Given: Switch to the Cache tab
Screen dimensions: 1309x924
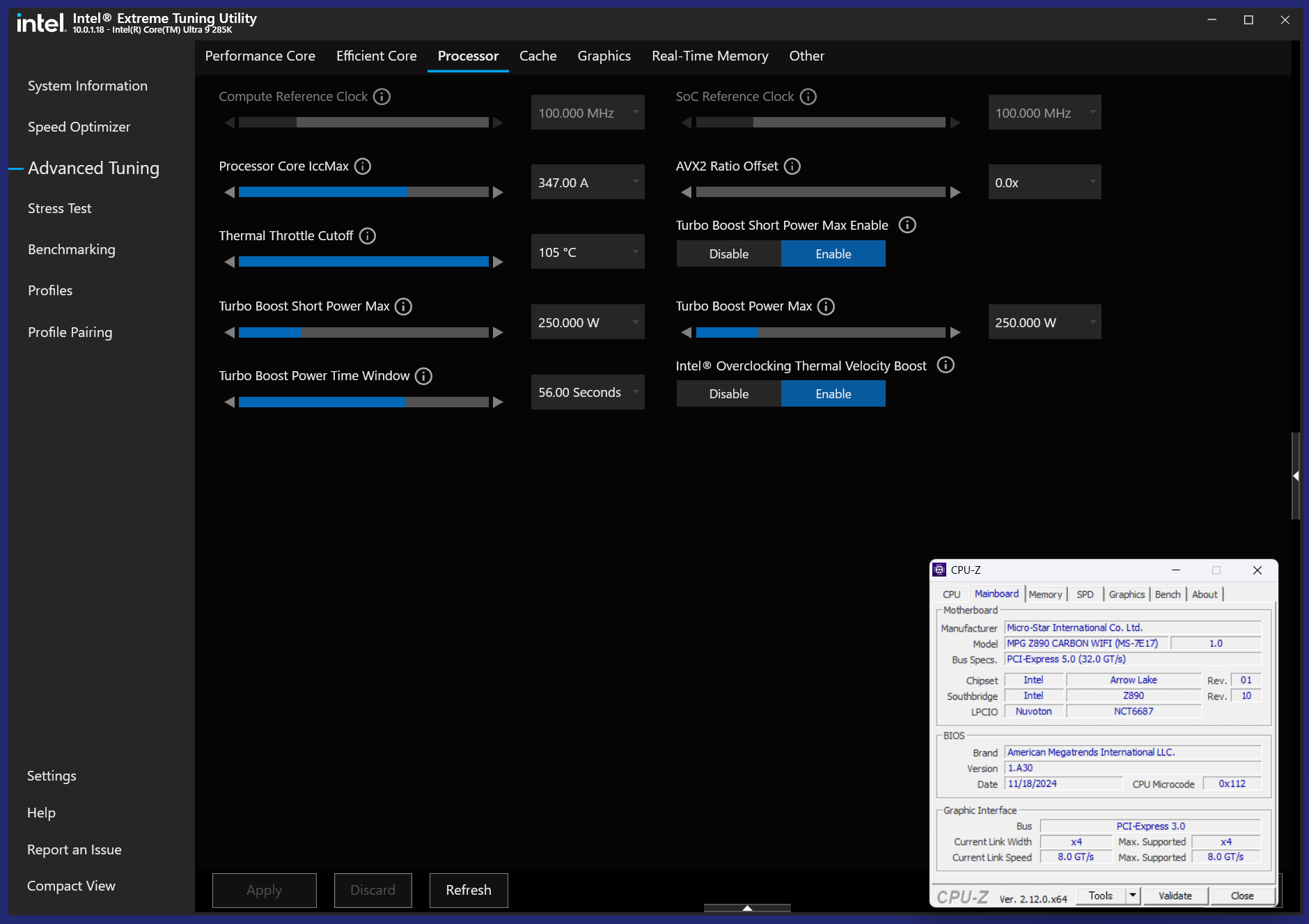Looking at the screenshot, I should coord(538,56).
